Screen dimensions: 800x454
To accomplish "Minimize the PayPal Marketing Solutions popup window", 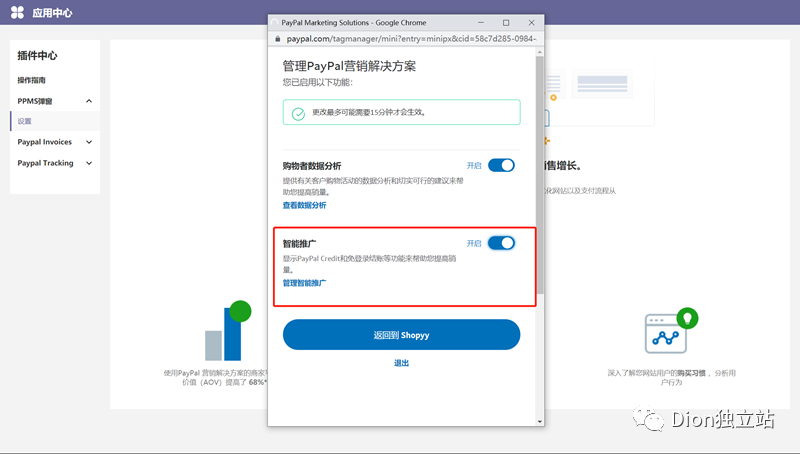I will (x=481, y=22).
